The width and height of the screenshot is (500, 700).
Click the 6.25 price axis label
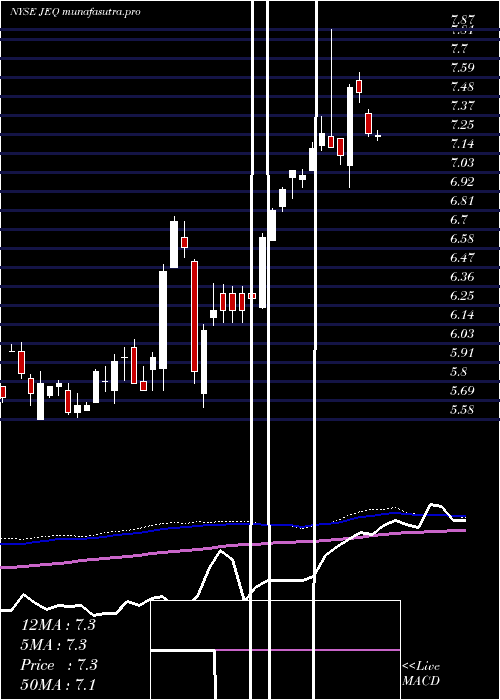point(462,296)
